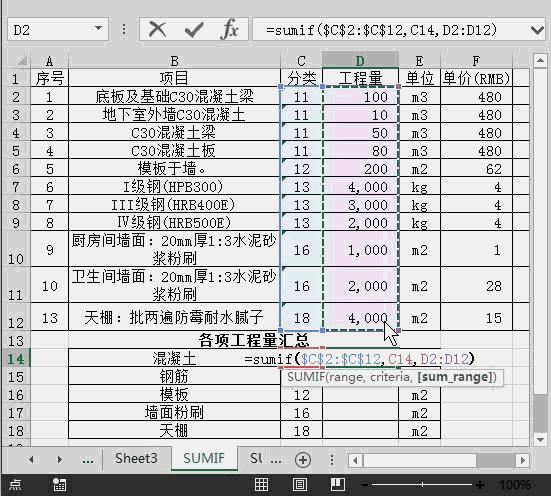Click unit price cell 28
The height and width of the screenshot is (496, 551).
click(476, 285)
